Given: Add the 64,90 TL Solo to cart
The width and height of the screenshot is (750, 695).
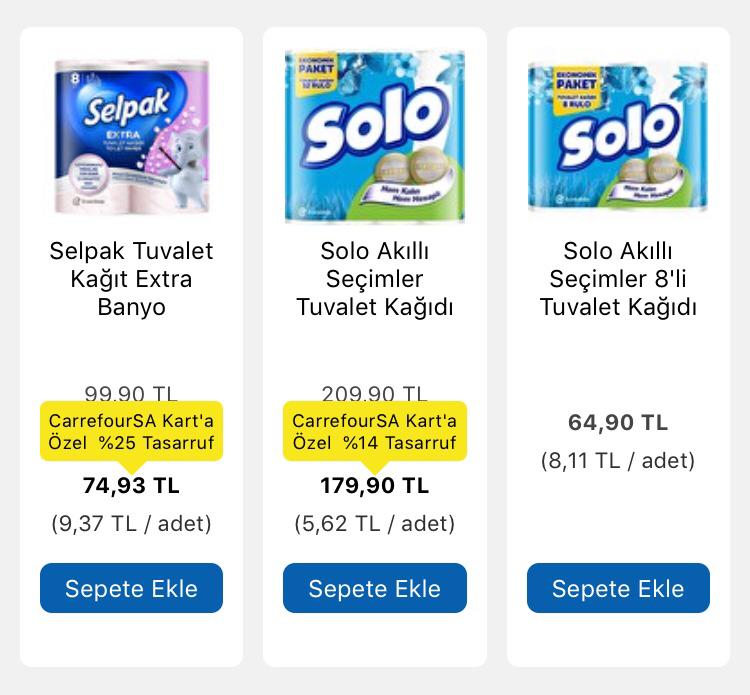Looking at the screenshot, I should point(618,588).
